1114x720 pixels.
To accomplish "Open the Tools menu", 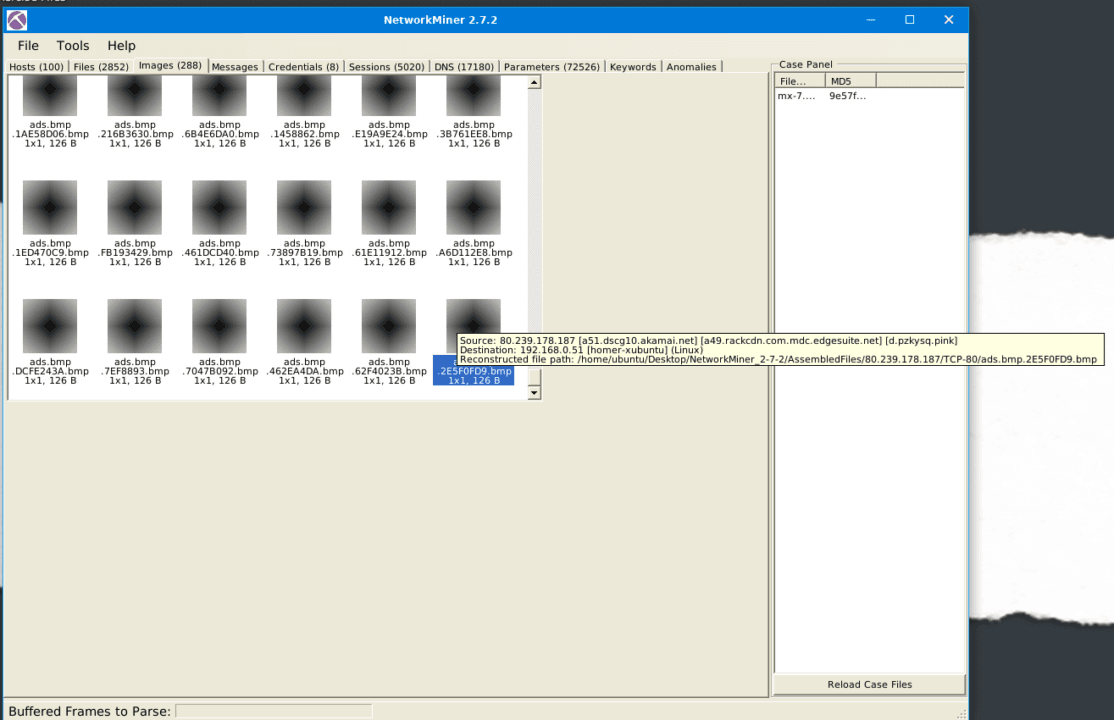I will pos(72,45).
